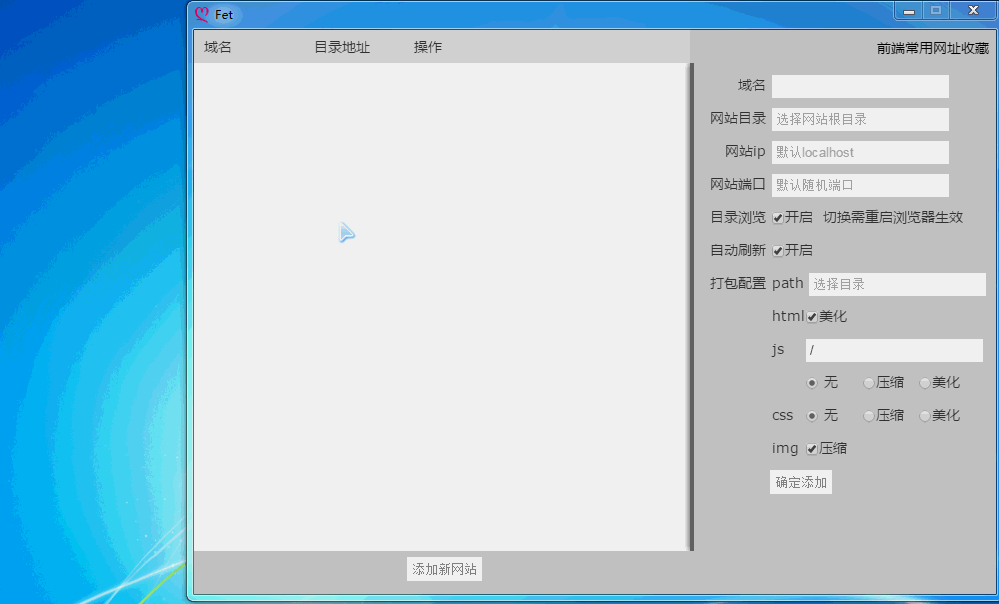
Task: Click the 网站端口 port field
Action: (859, 185)
